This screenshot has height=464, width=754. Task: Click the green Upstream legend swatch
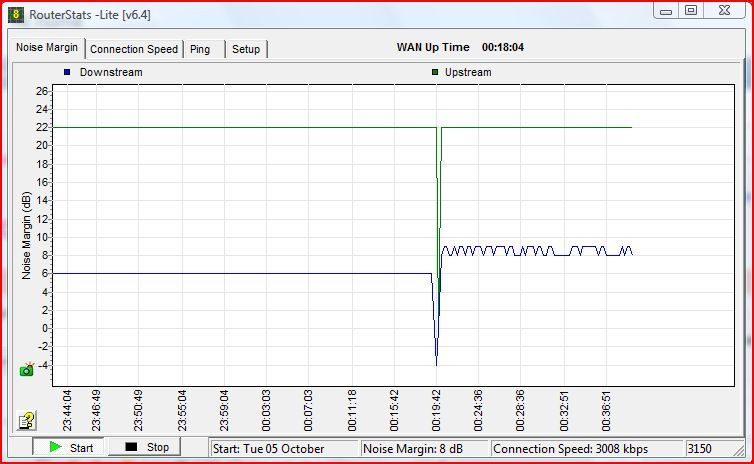[x=435, y=72]
